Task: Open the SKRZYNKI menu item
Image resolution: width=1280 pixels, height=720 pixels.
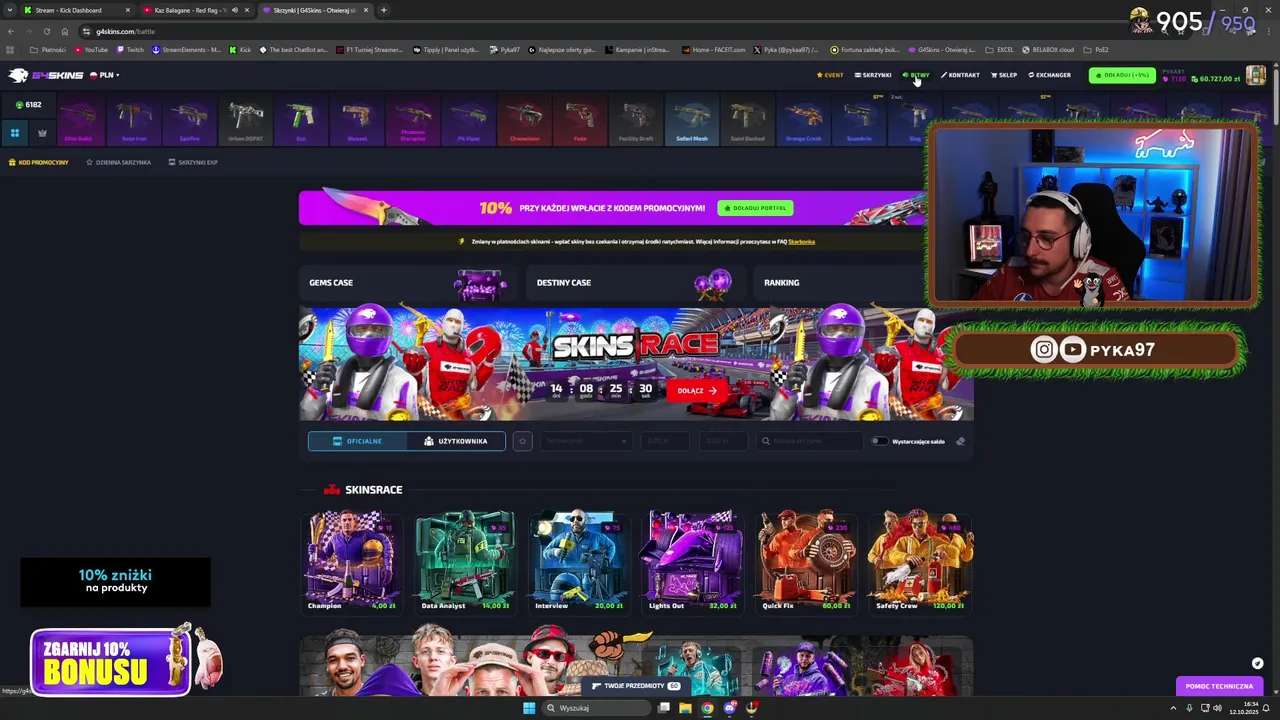Action: (x=873, y=75)
